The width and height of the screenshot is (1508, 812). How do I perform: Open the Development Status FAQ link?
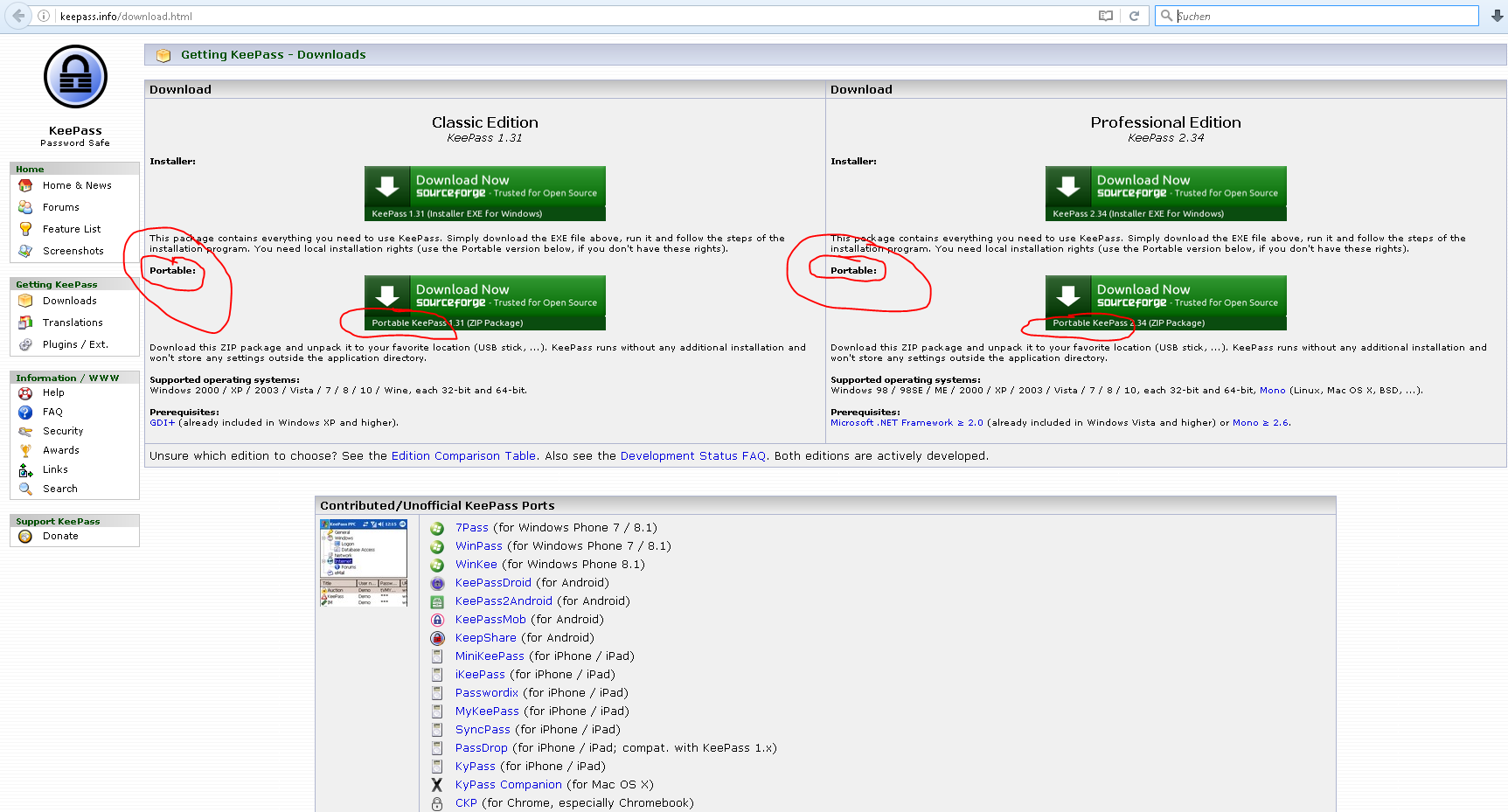(693, 456)
